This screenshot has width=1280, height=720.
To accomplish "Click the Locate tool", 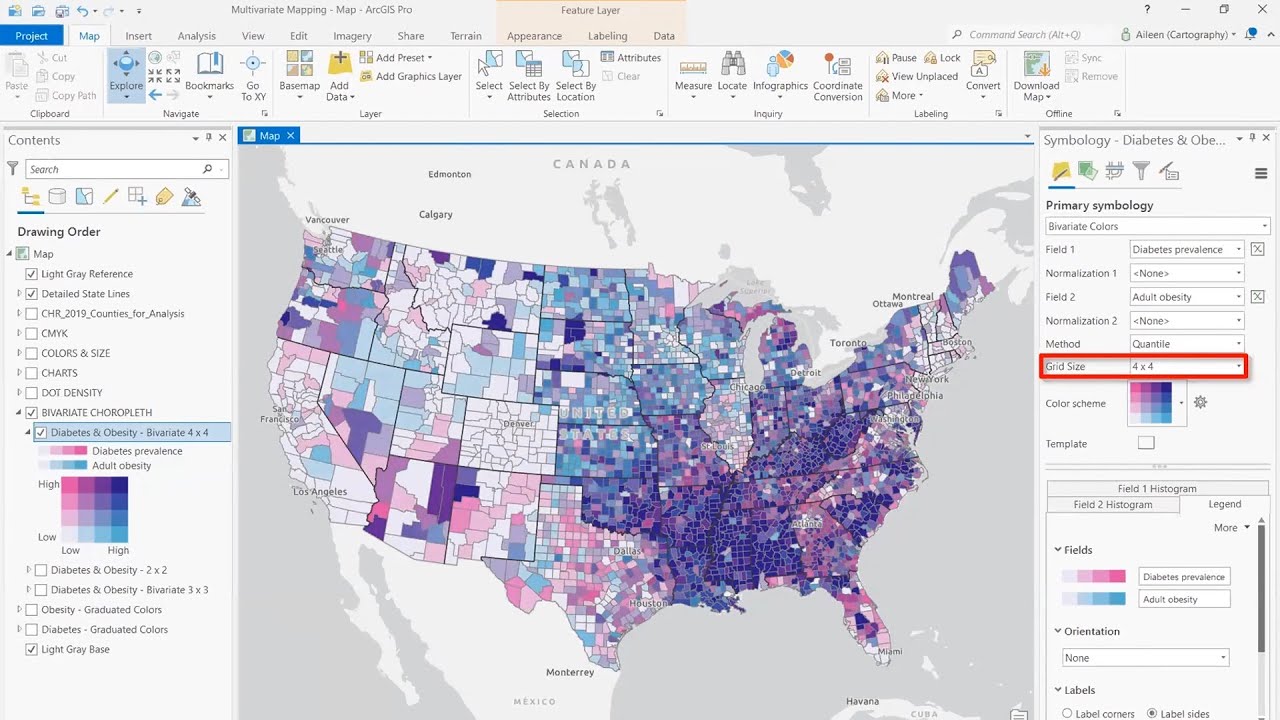I will pyautogui.click(x=732, y=75).
